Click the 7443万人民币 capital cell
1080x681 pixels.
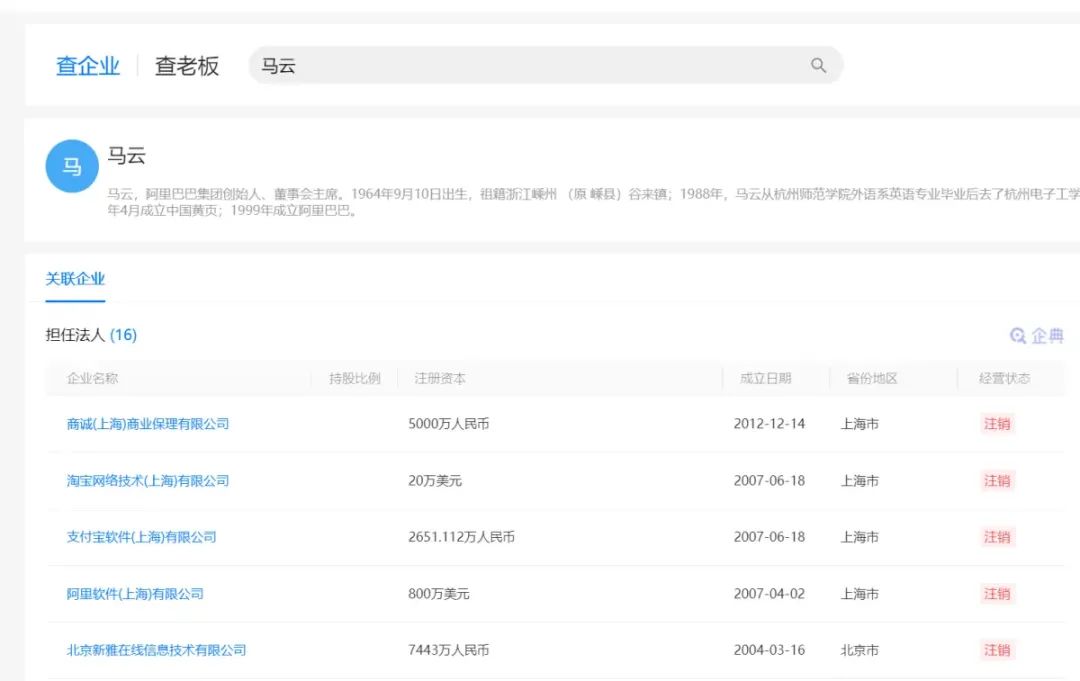[x=448, y=650]
